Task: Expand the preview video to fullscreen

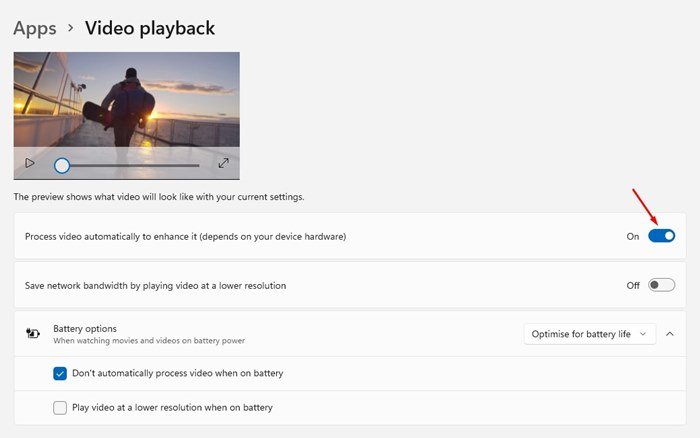Action: click(x=224, y=163)
